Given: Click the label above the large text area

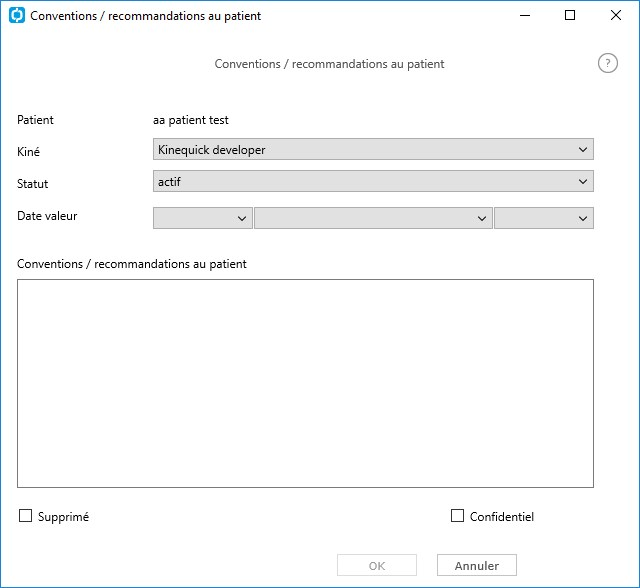Looking at the screenshot, I should (x=131, y=264).
